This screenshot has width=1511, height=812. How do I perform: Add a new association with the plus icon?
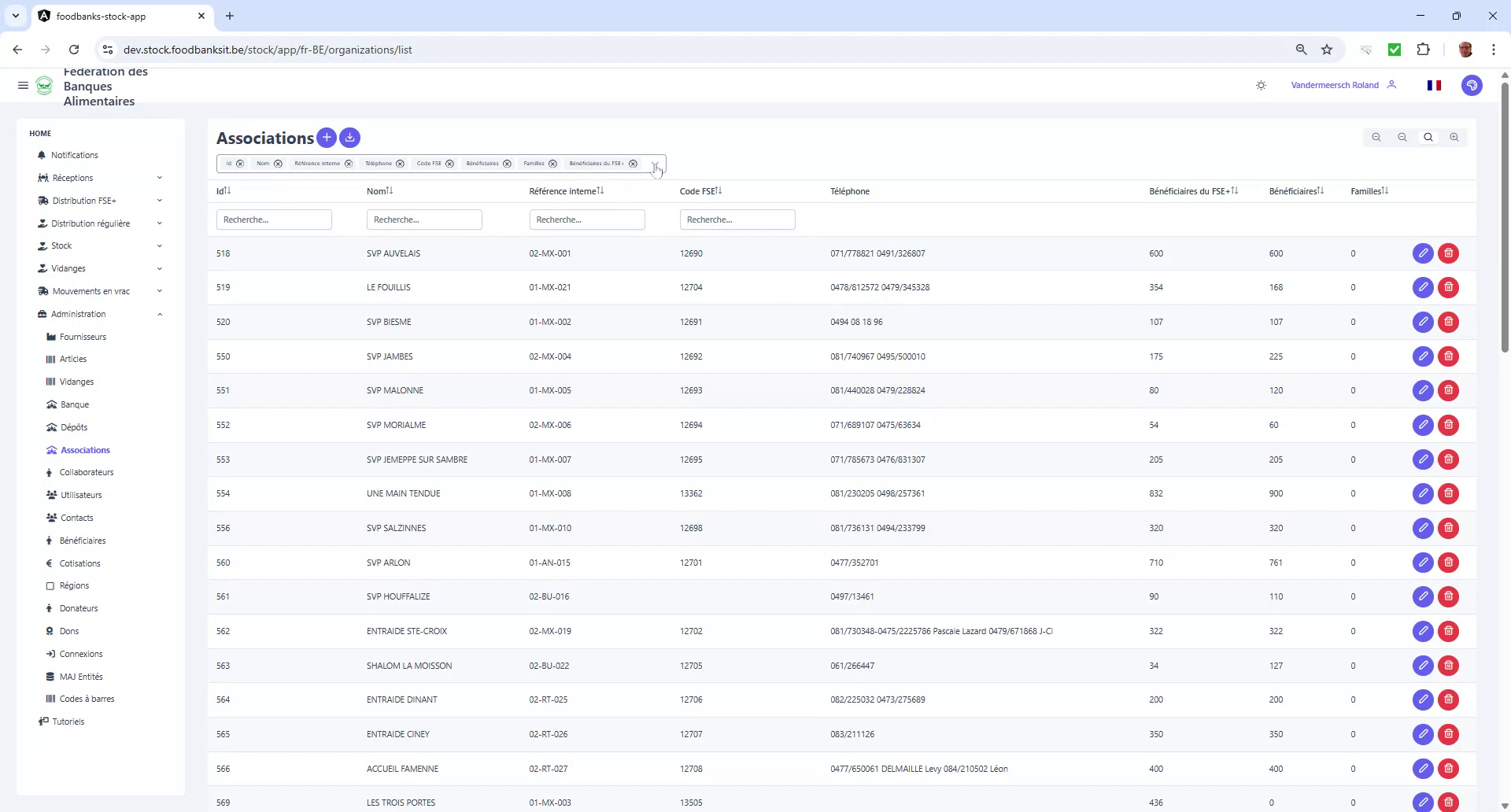[326, 138]
